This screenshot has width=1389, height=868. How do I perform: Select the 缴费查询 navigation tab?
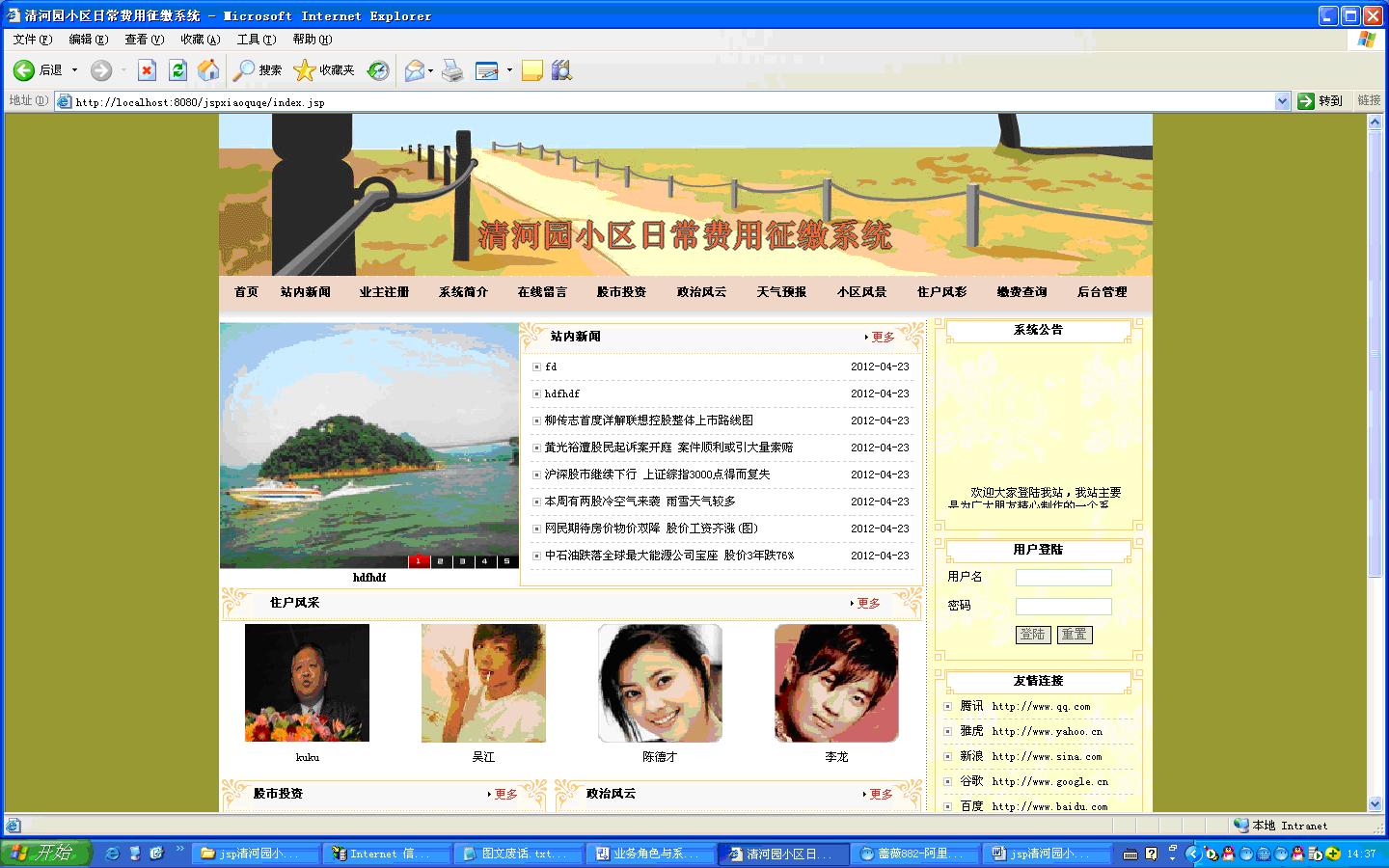[1021, 292]
